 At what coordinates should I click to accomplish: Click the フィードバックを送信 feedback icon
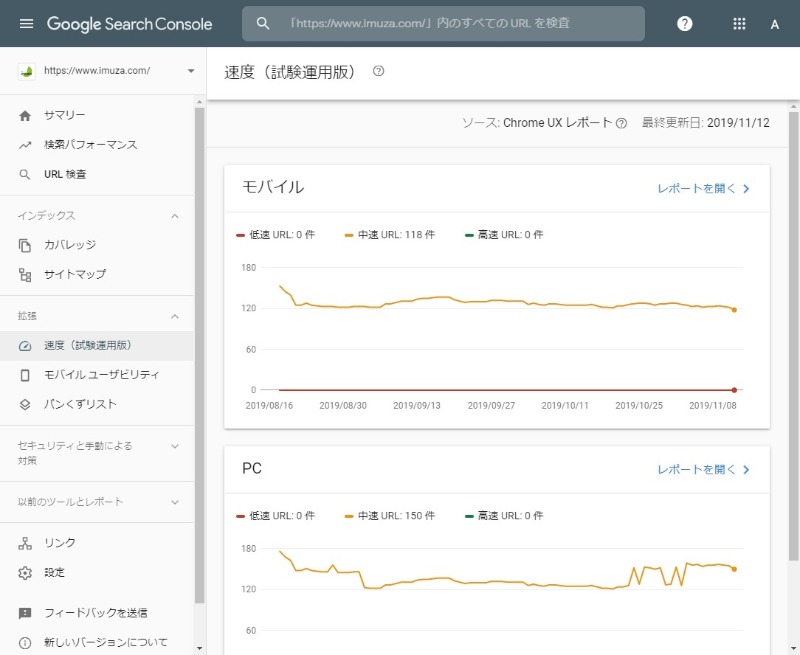25,613
